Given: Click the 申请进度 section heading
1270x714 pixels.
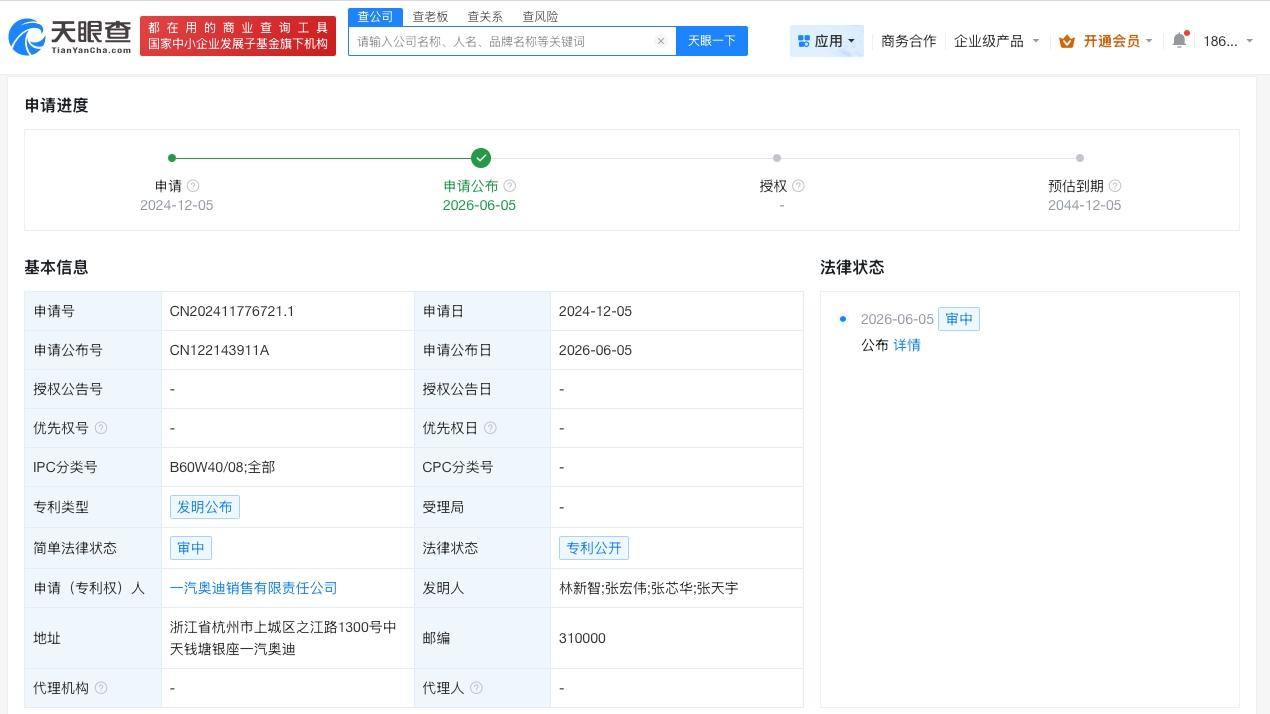Looking at the screenshot, I should (57, 105).
